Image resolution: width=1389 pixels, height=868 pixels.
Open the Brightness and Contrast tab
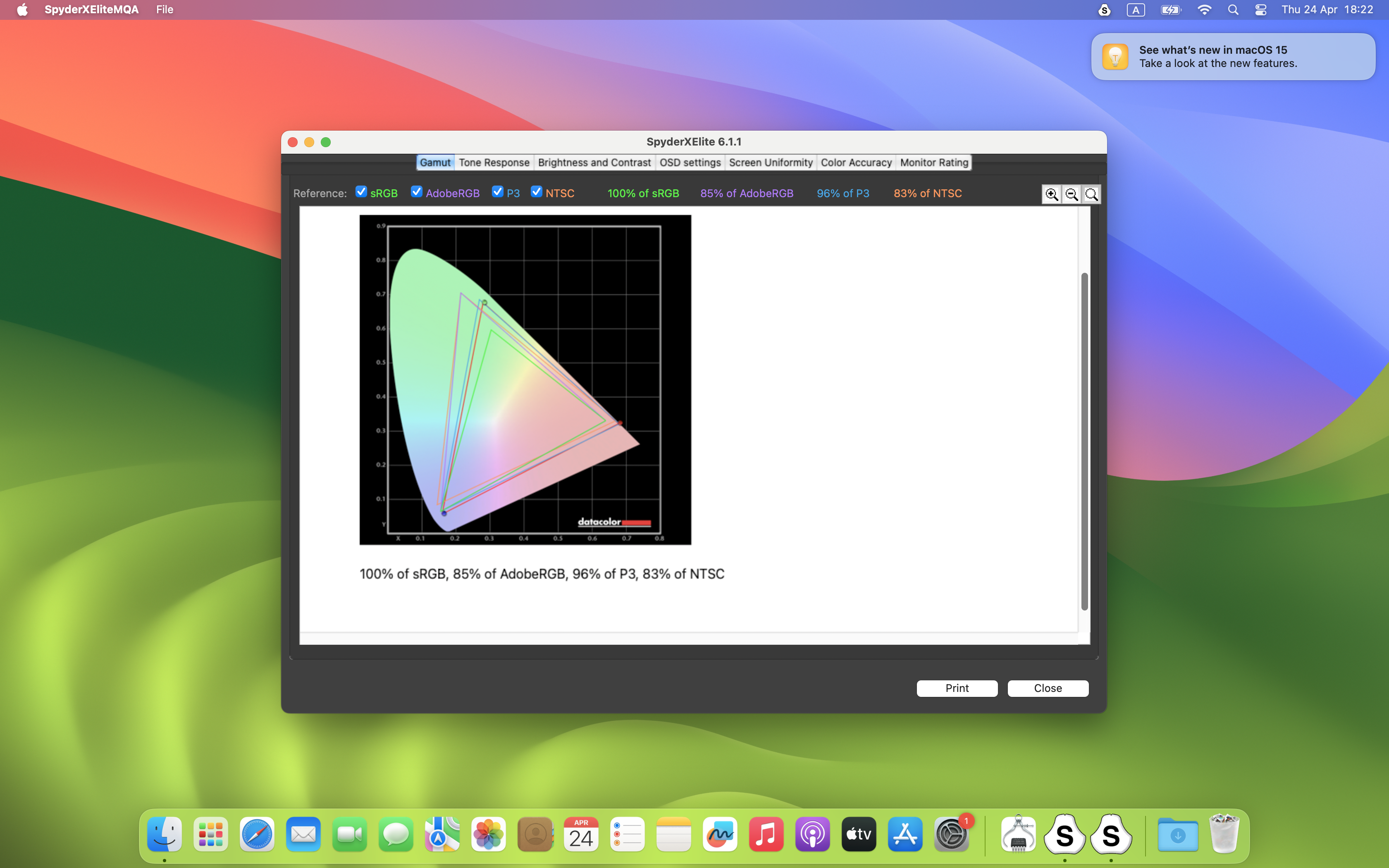click(594, 162)
